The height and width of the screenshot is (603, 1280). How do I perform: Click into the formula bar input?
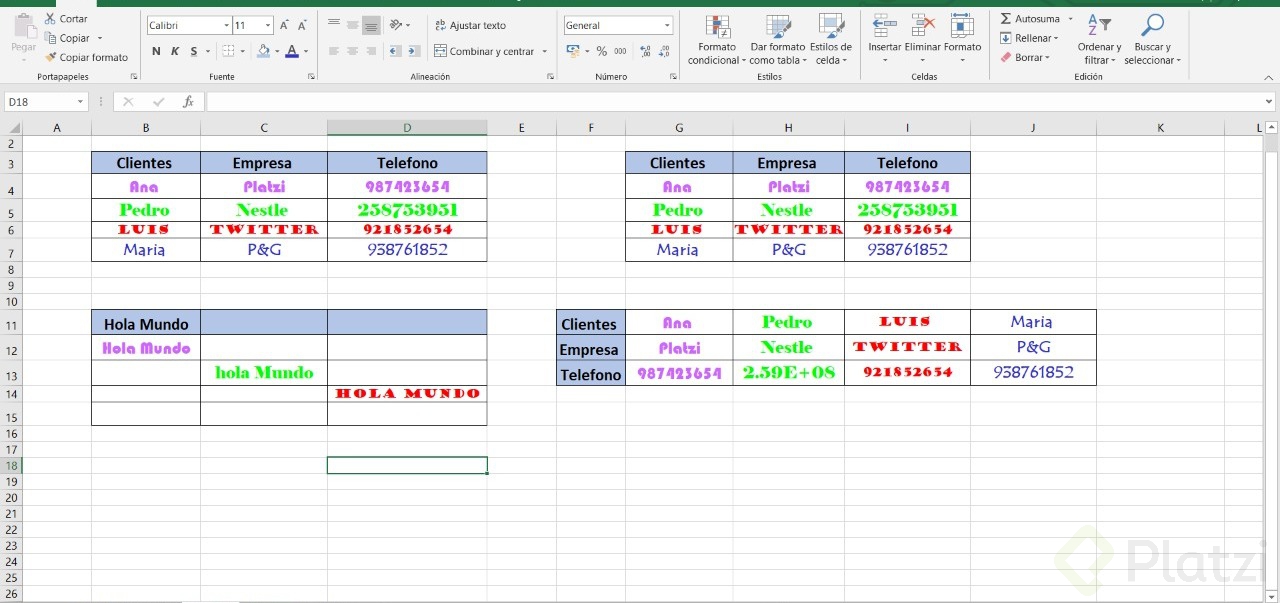click(733, 101)
